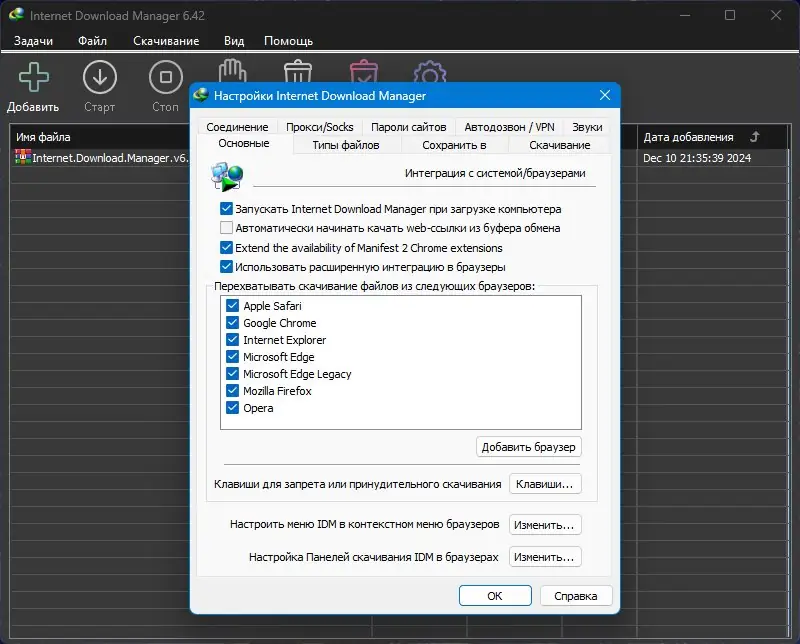The width and height of the screenshot is (800, 644).
Task: Click the Старт download arrow icon
Action: 99,77
